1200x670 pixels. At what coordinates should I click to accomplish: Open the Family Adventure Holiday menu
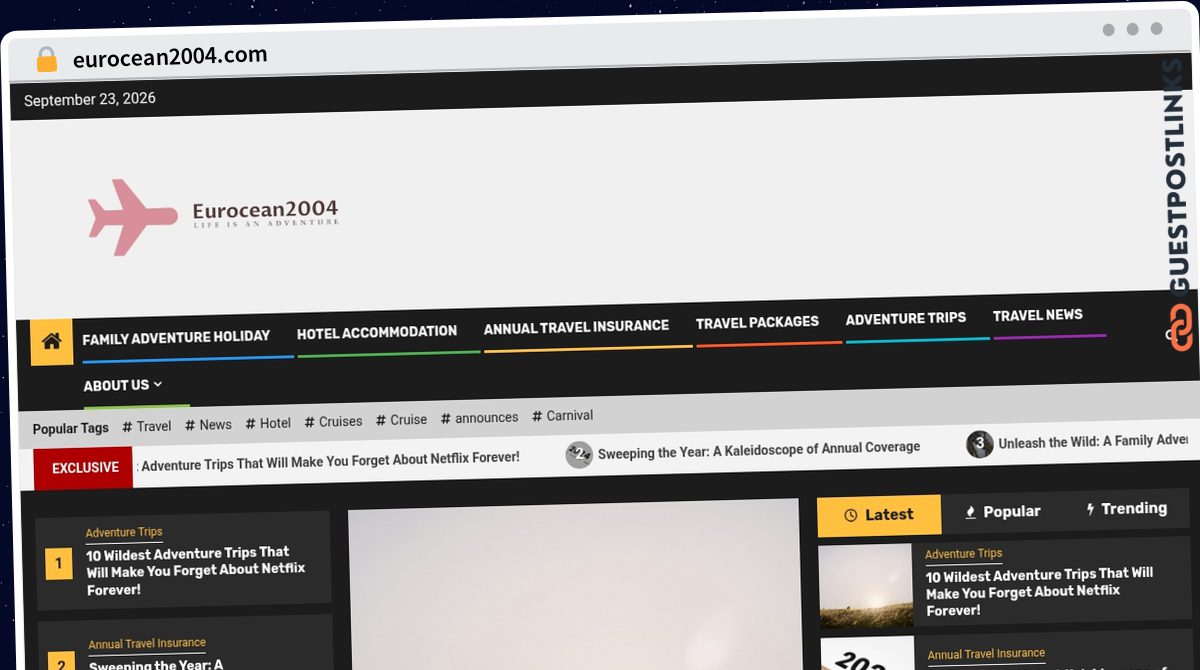pyautogui.click(x=176, y=338)
